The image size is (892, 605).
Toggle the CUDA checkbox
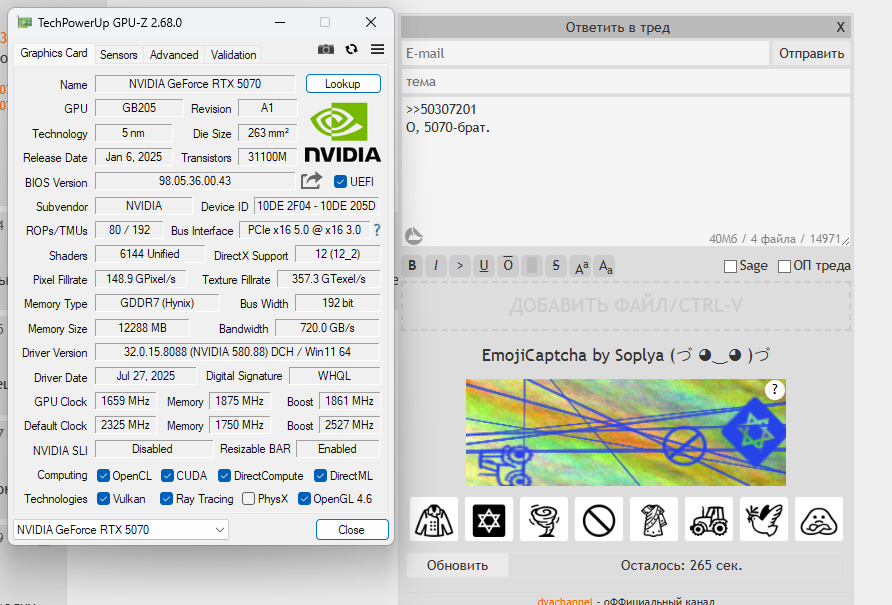[167, 475]
